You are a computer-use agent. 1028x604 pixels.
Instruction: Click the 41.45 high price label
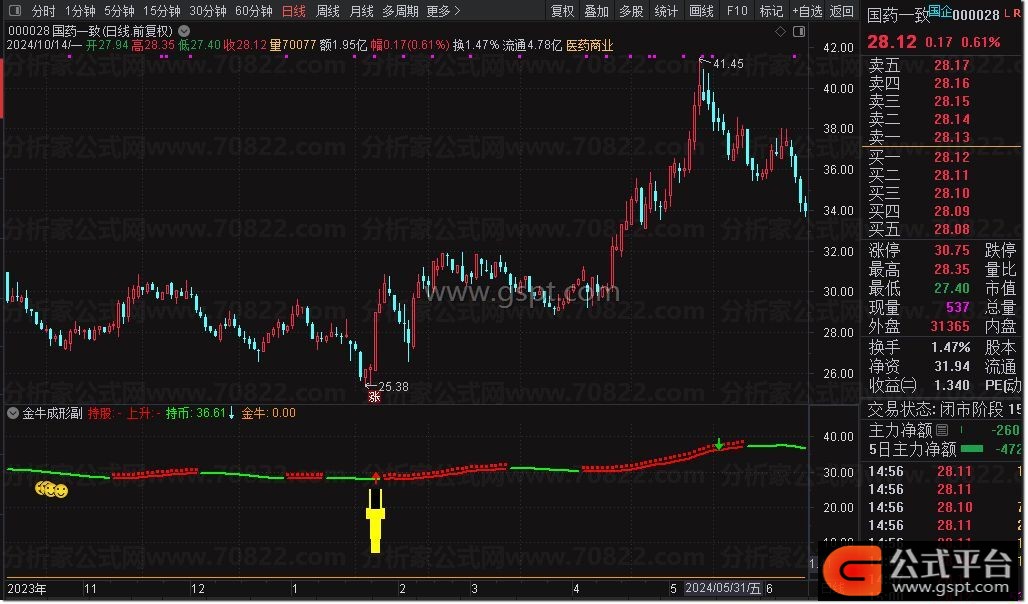[x=728, y=64]
